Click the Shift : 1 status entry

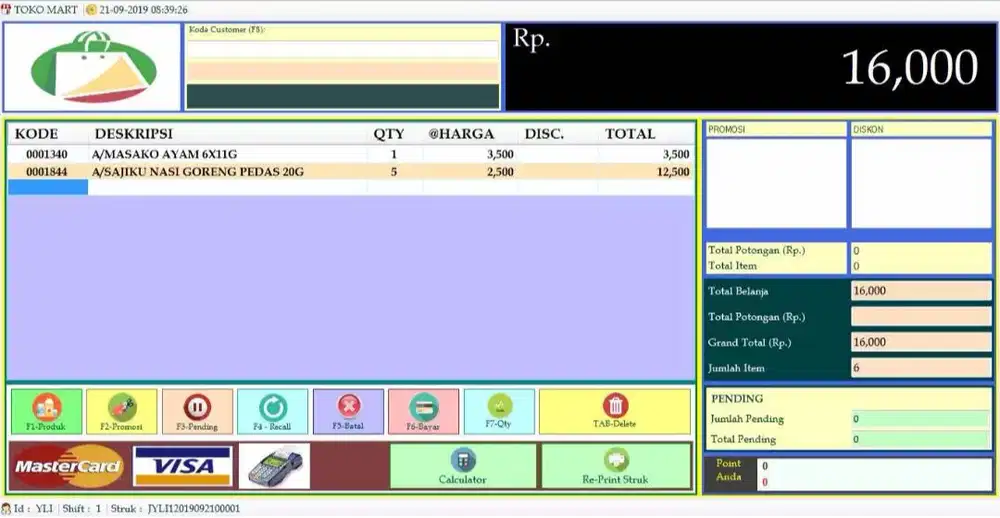(x=82, y=508)
